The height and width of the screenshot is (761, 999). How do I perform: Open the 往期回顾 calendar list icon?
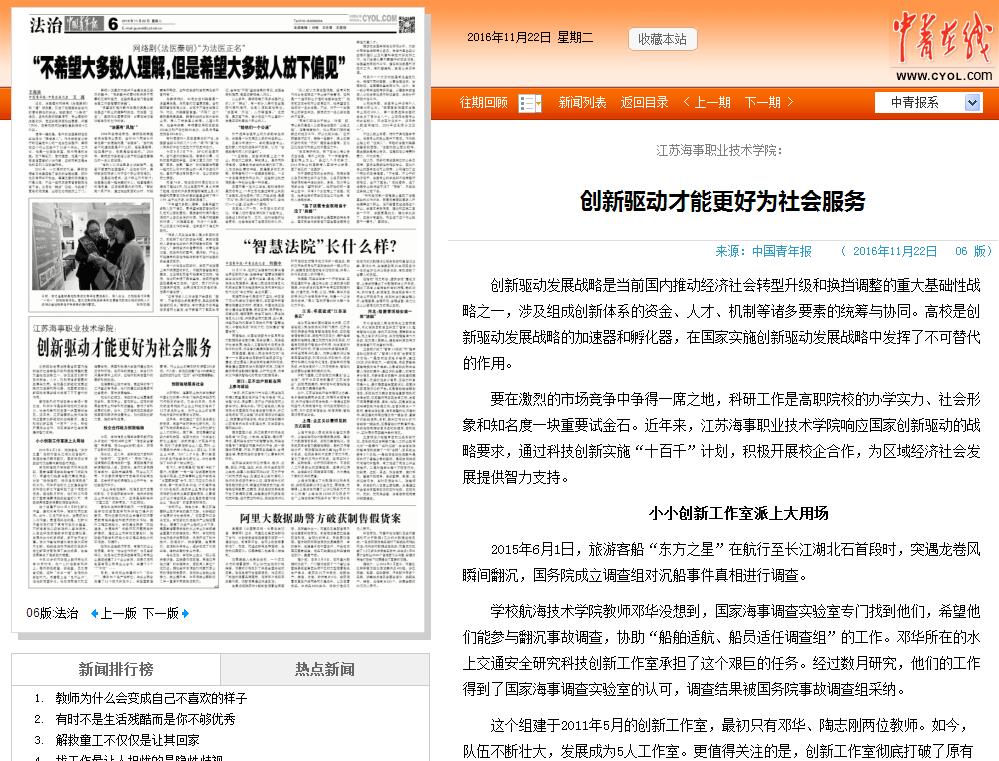click(530, 103)
